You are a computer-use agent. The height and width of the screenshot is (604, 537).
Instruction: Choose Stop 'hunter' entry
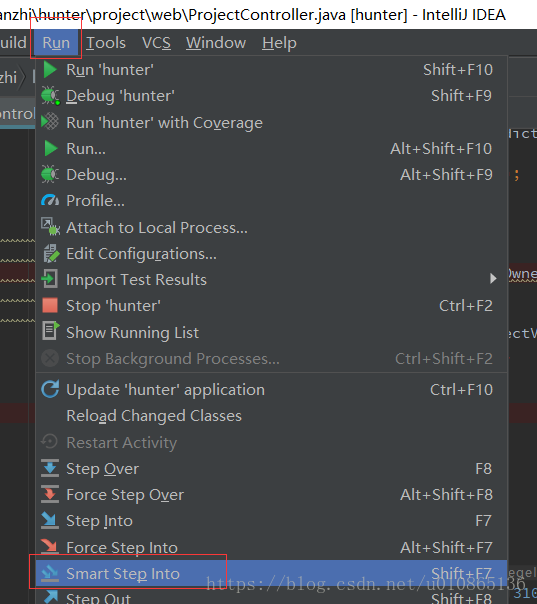pyautogui.click(x=271, y=306)
